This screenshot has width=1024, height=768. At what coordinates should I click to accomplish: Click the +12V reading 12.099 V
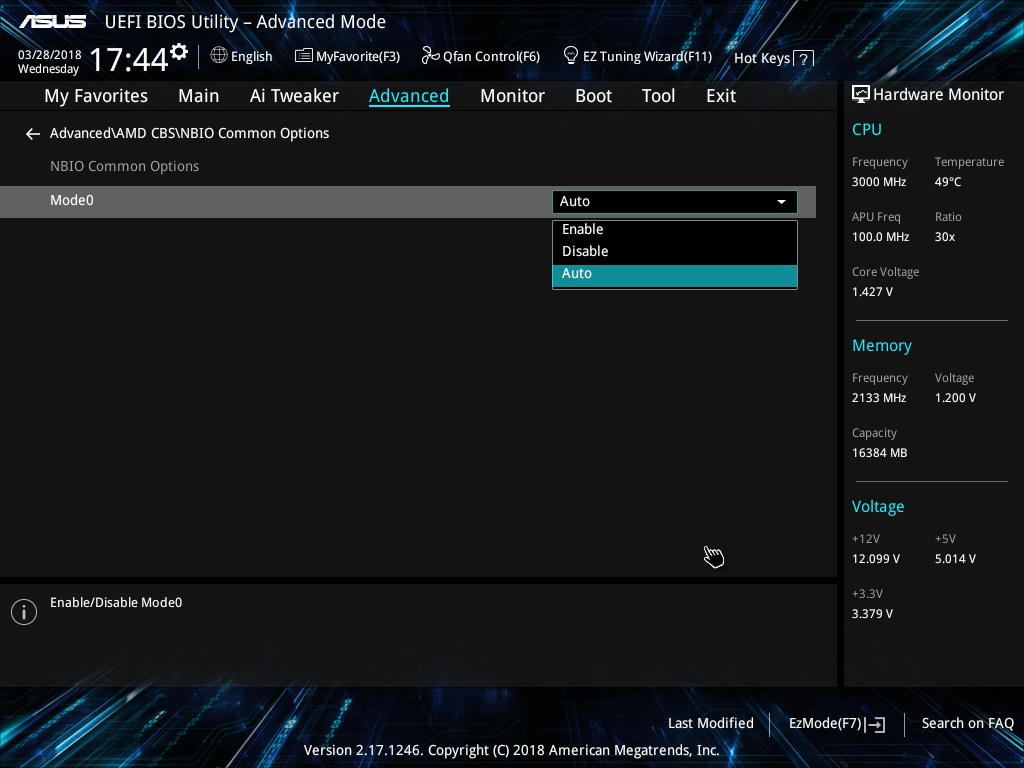tap(876, 559)
